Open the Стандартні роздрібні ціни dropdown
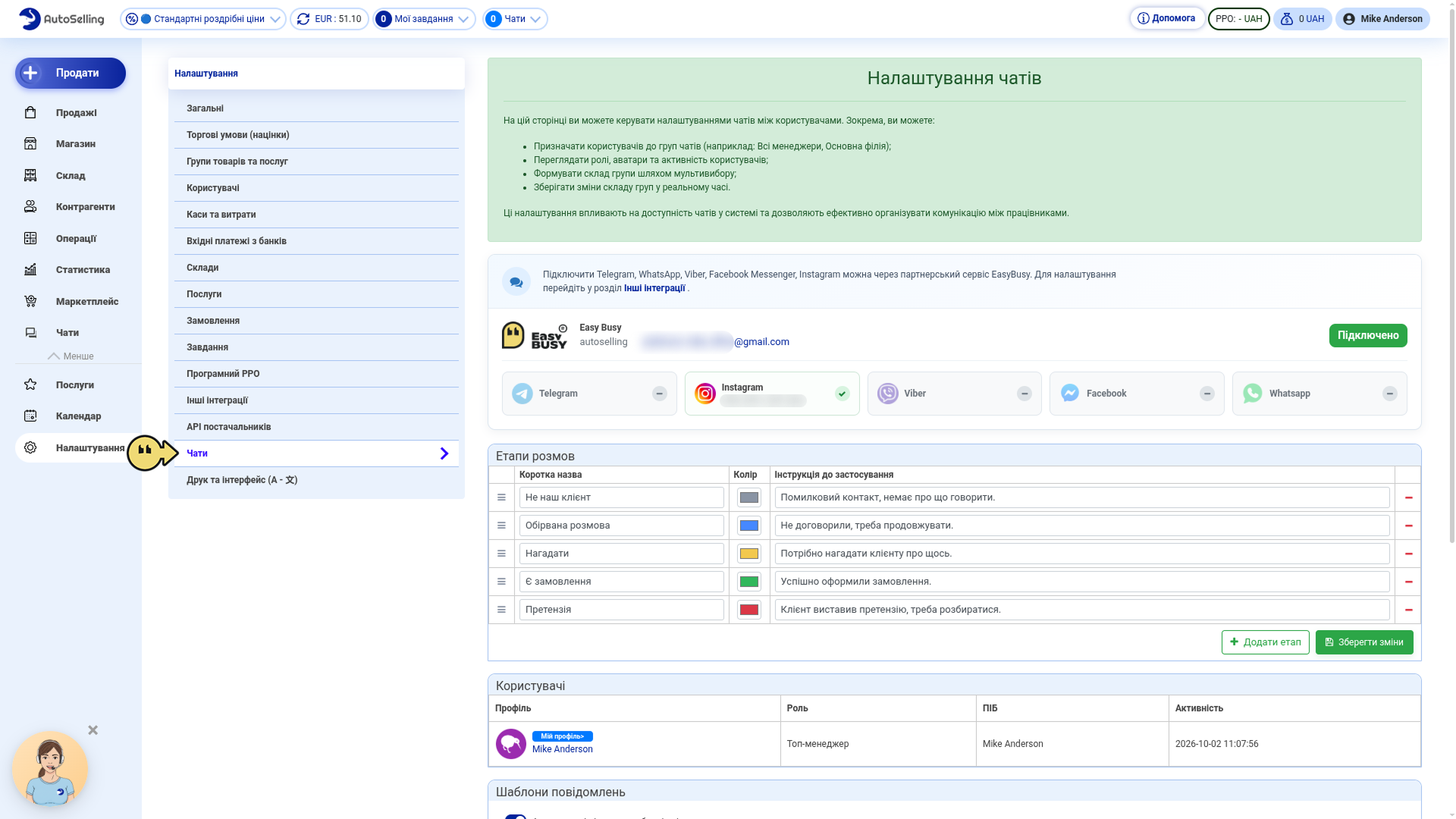This screenshot has height=819, width=1456. tap(203, 19)
